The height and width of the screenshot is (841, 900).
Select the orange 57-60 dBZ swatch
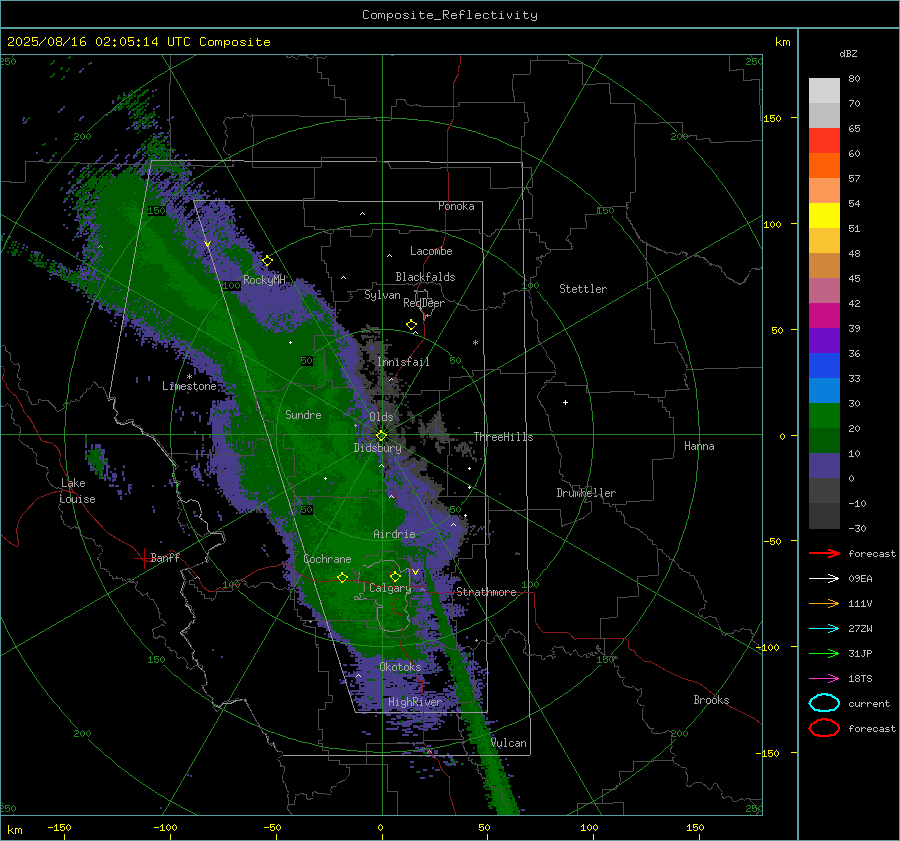coord(824,166)
